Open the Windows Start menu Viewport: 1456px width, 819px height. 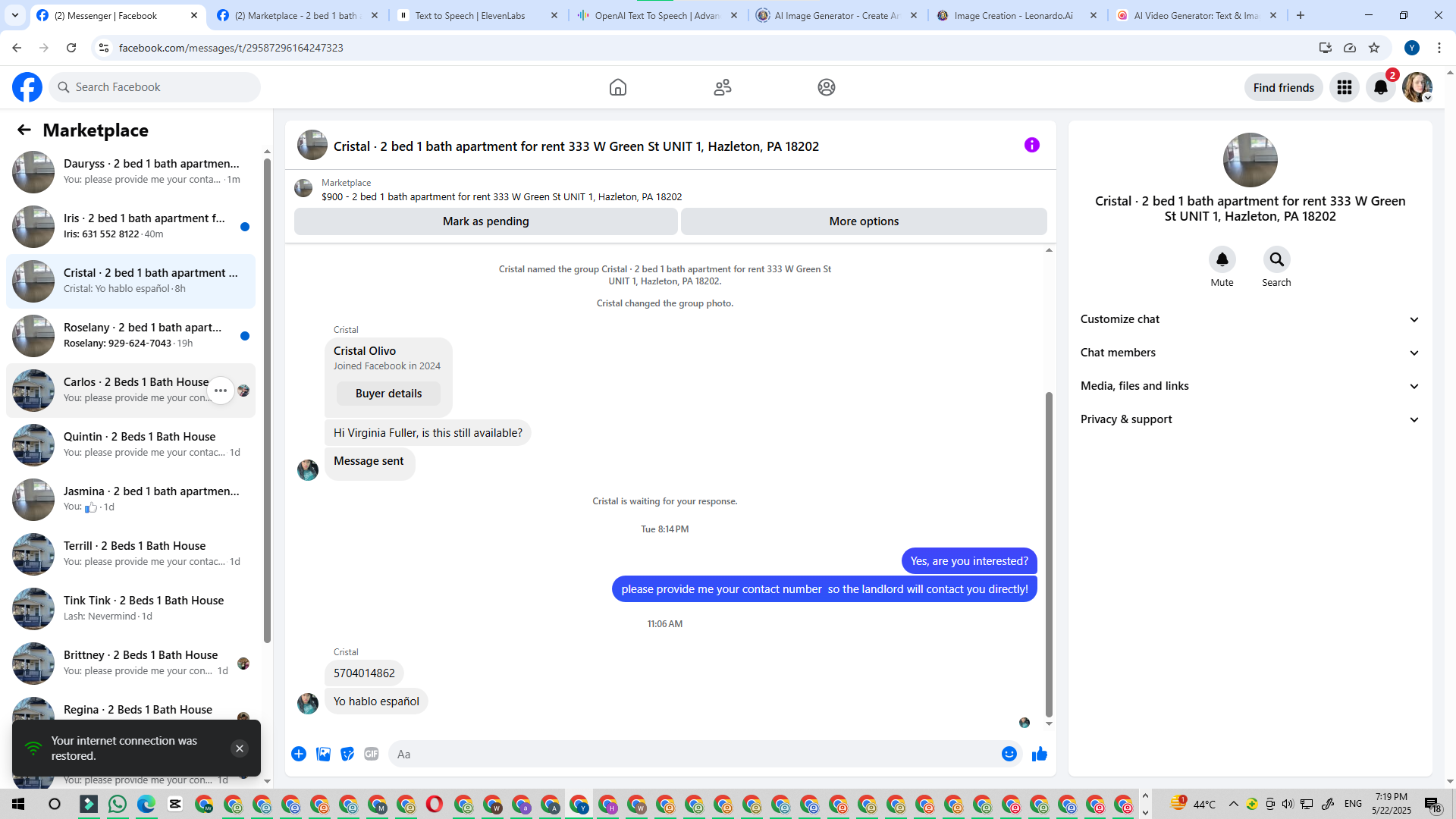click(18, 804)
